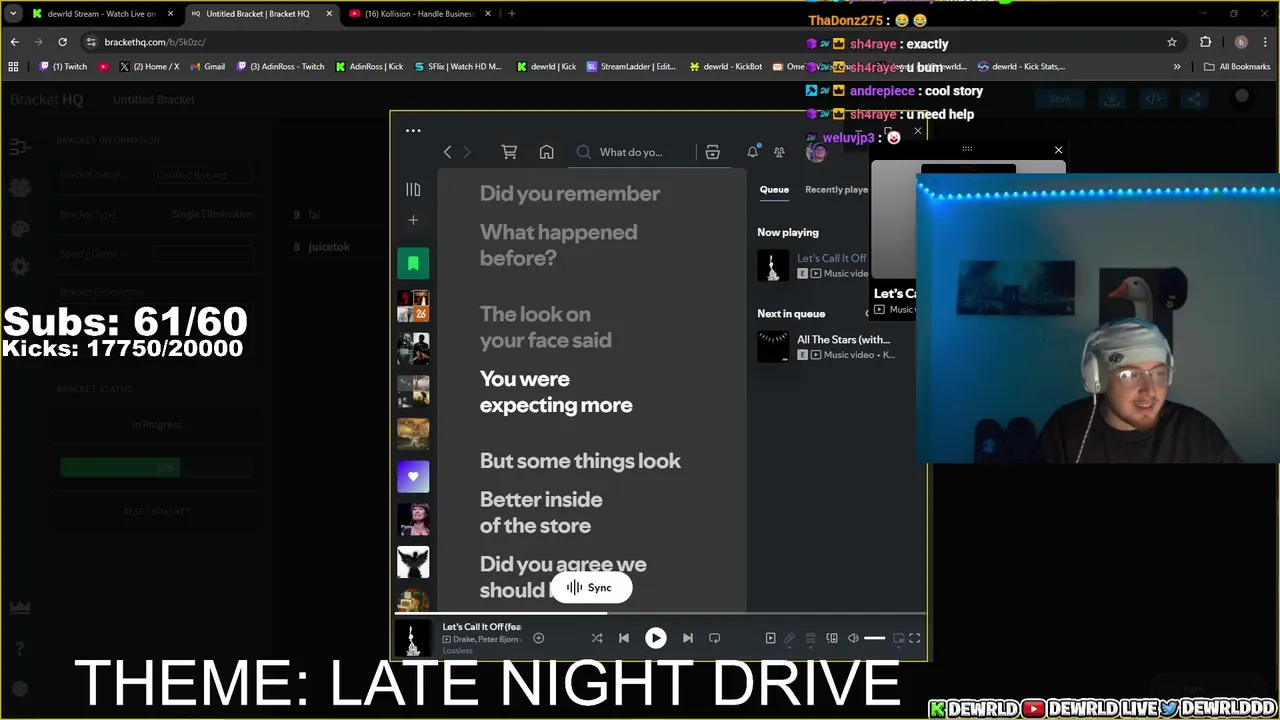Click browser back arrow
The height and width of the screenshot is (720, 1280).
pyautogui.click(x=14, y=42)
